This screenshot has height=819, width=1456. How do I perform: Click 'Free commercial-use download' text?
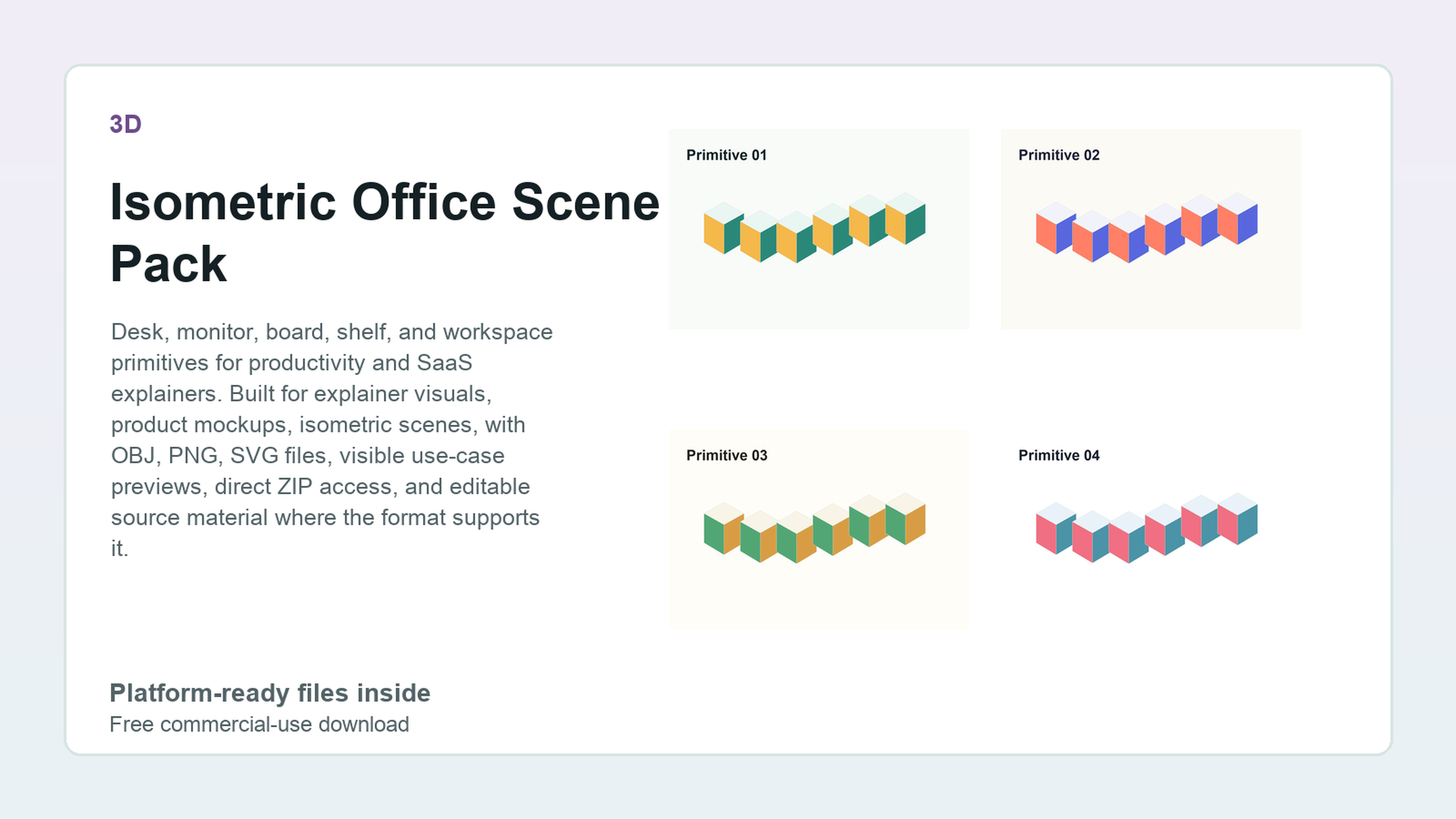[259, 725]
